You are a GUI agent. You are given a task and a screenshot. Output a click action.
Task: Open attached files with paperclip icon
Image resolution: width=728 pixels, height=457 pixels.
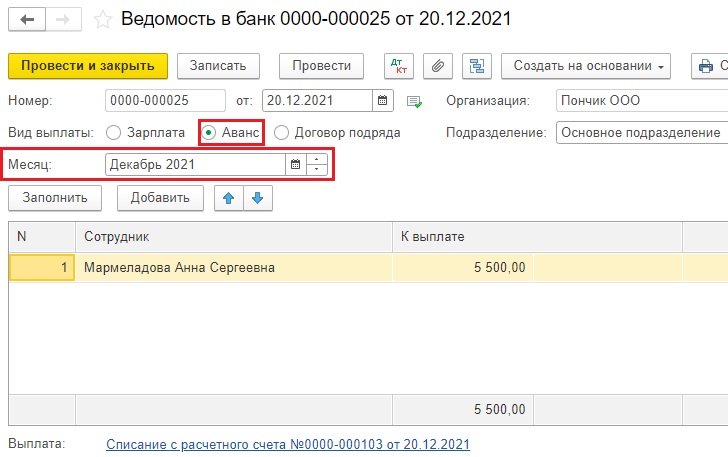click(438, 66)
